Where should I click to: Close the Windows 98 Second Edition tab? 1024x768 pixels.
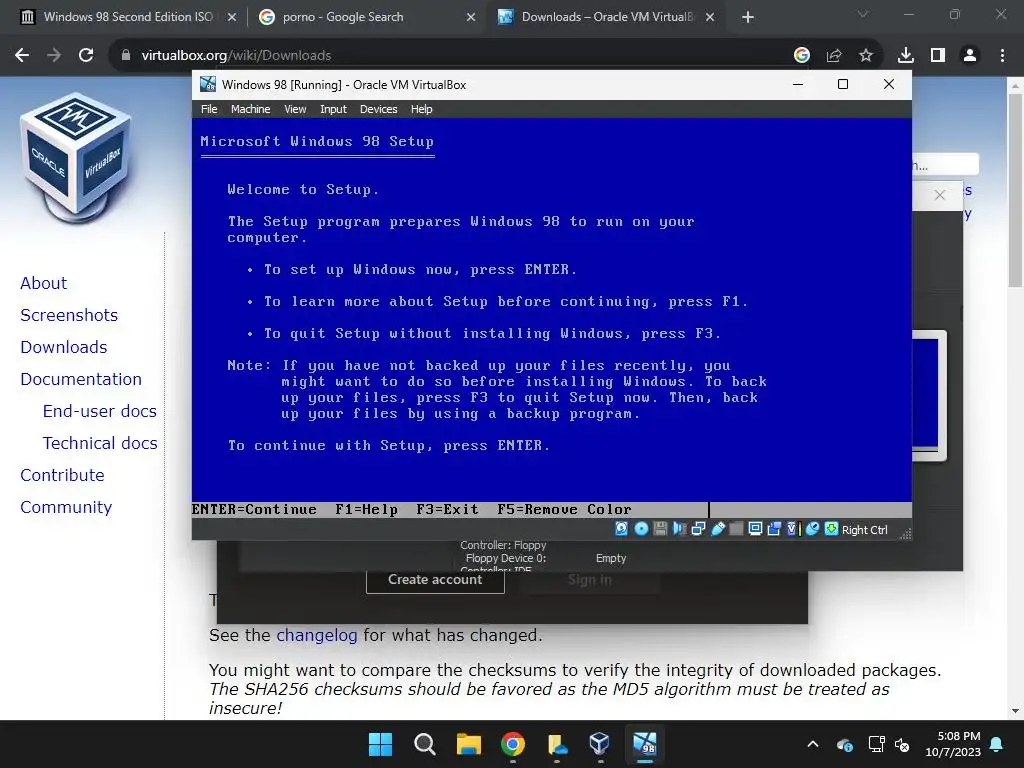[231, 17]
